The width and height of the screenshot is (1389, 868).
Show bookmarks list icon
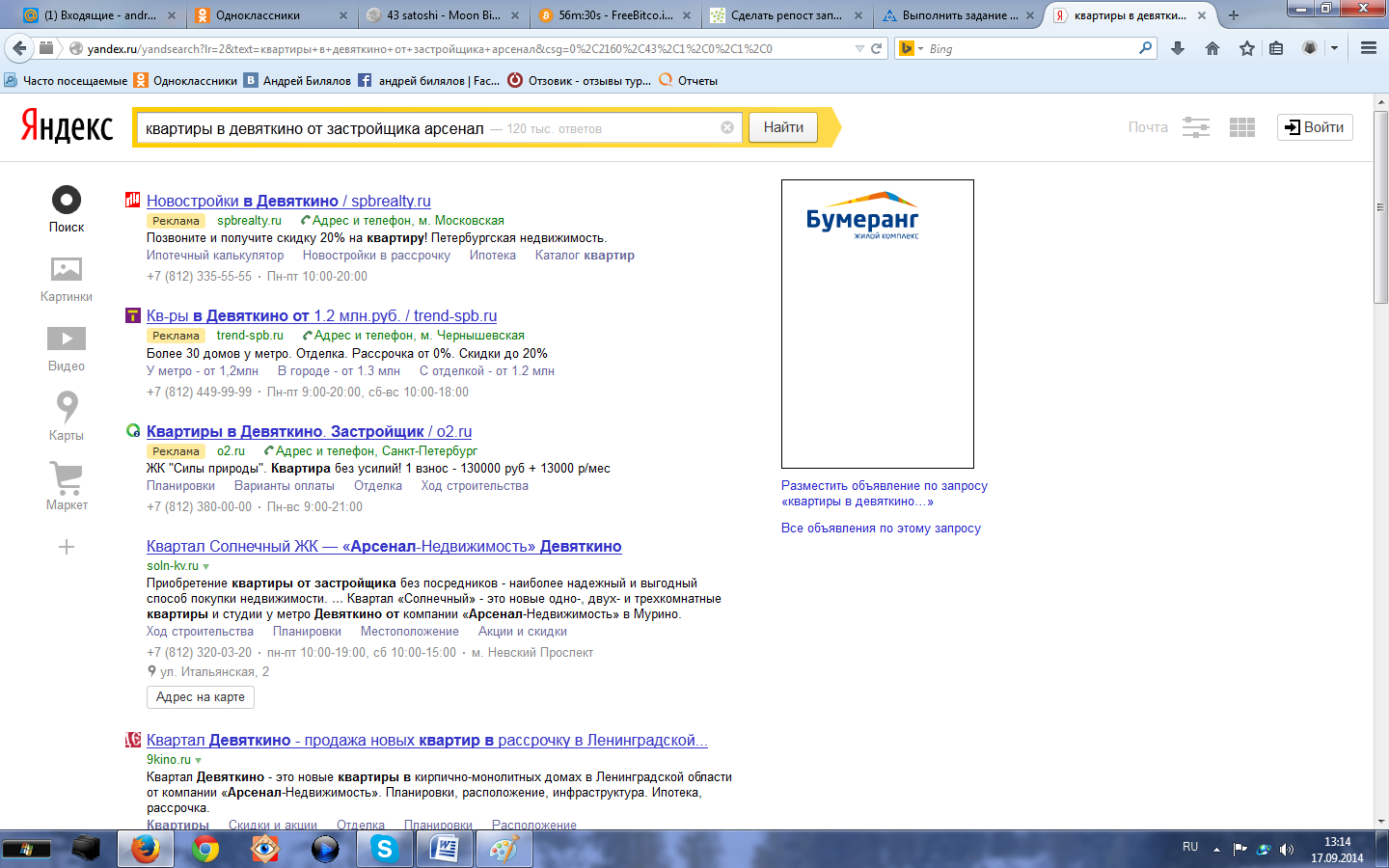point(1276,48)
